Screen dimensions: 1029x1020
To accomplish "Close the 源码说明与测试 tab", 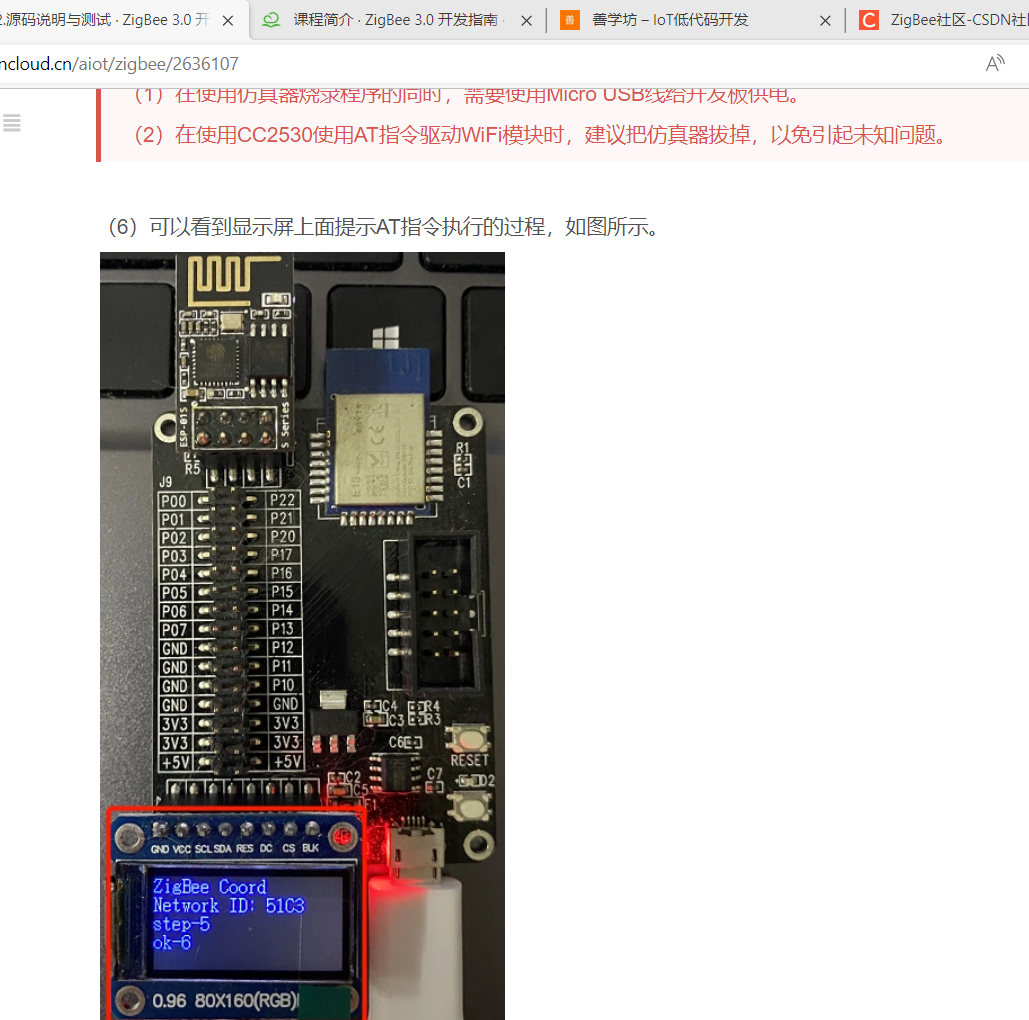I will pyautogui.click(x=228, y=21).
